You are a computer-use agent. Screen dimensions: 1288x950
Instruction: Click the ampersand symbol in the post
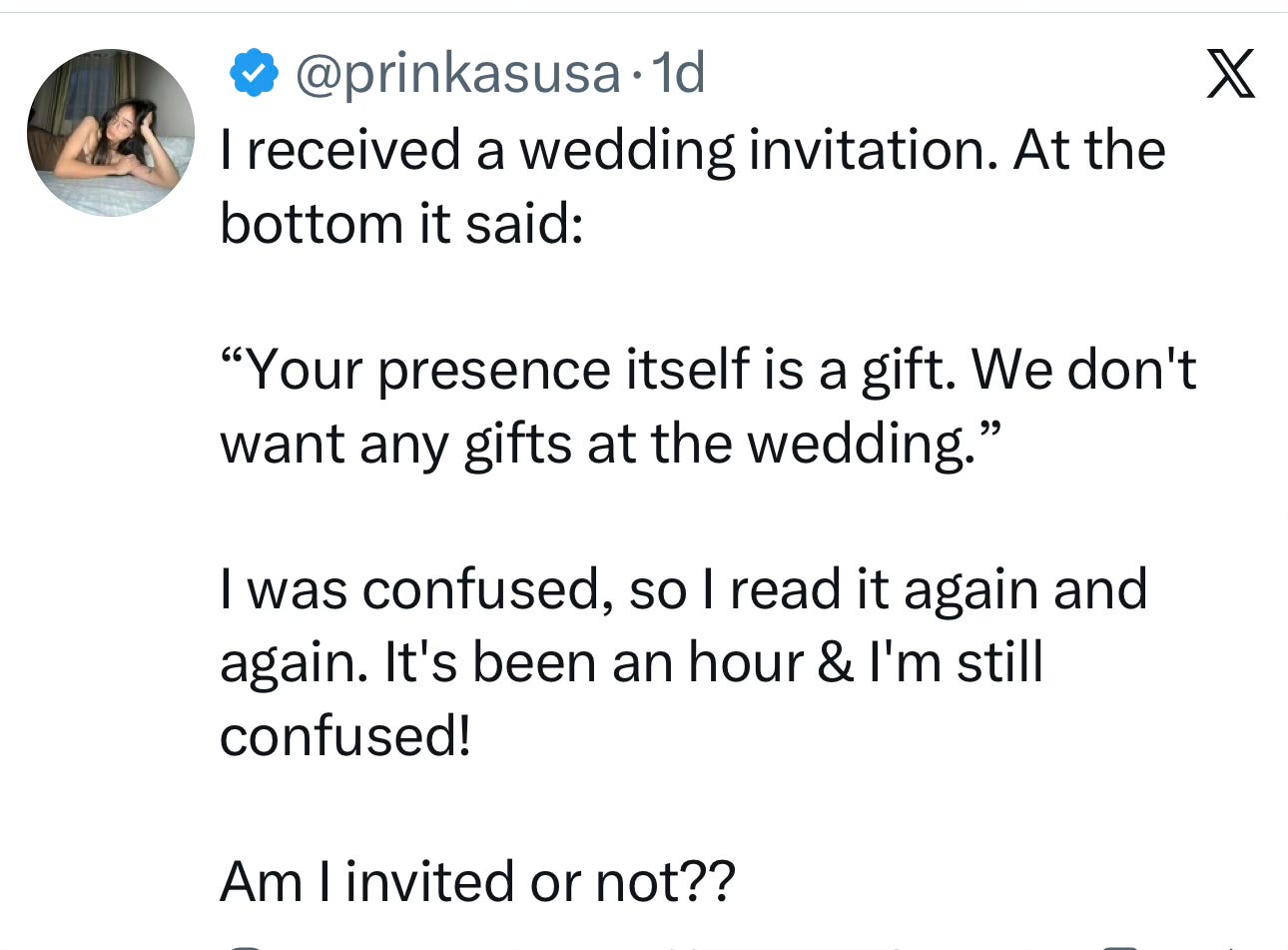835,662
